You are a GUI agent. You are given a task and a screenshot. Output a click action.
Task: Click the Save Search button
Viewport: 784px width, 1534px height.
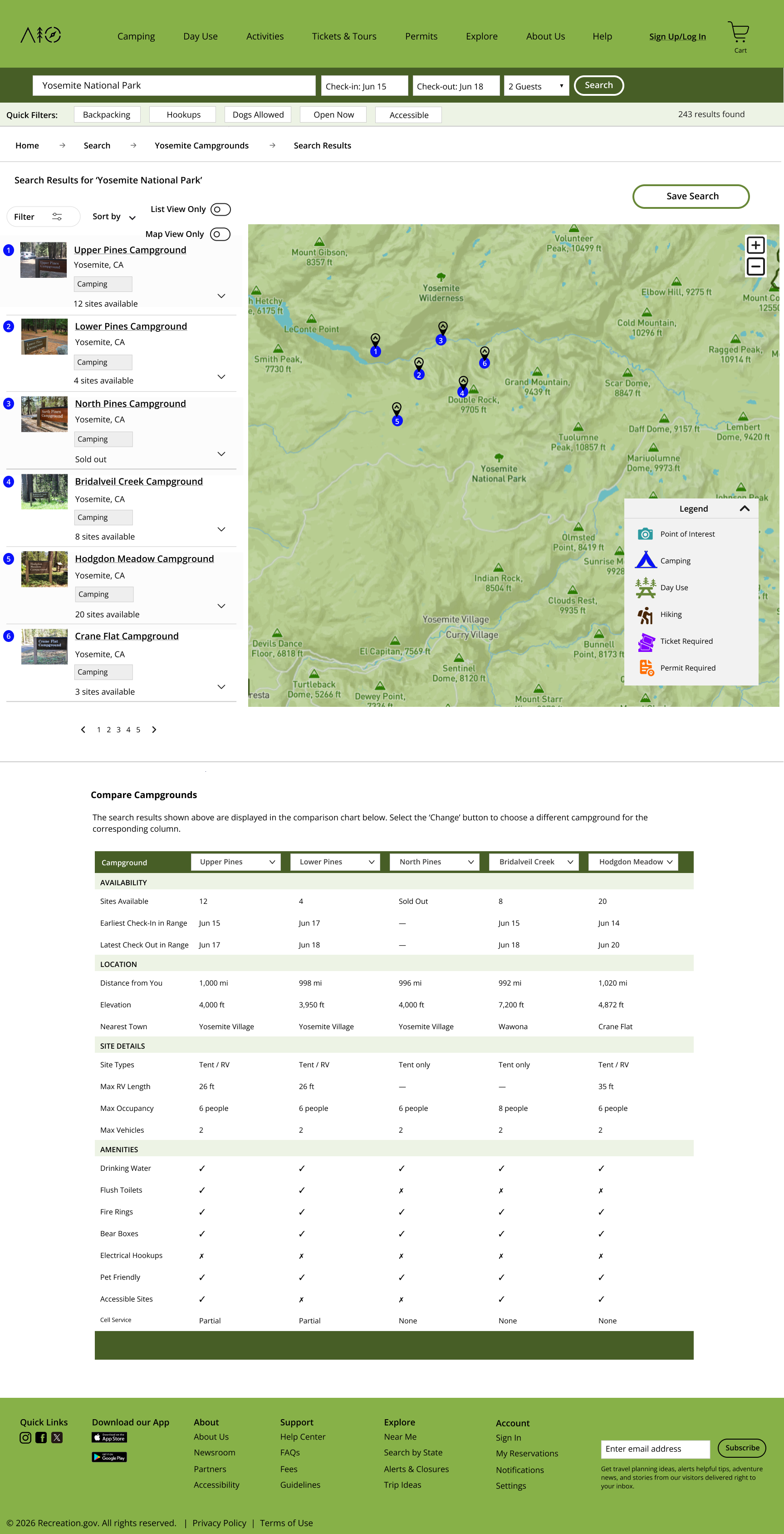691,197
